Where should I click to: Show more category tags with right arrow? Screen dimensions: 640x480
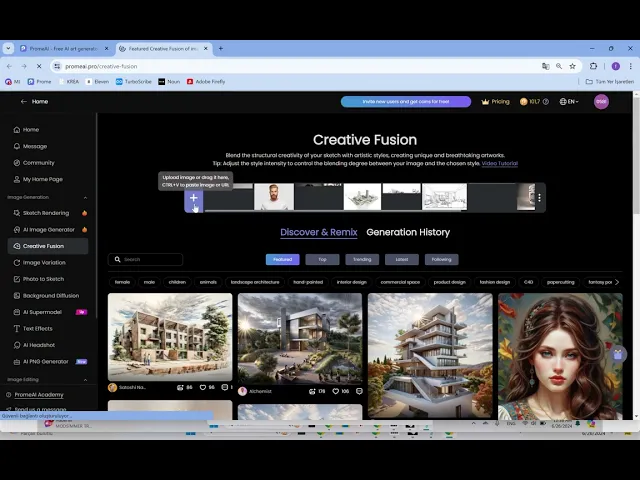[x=617, y=282]
